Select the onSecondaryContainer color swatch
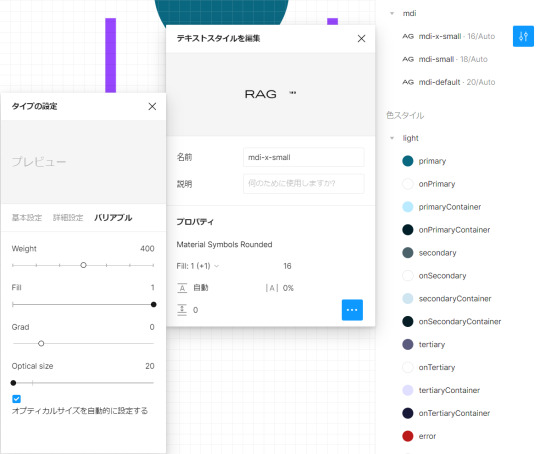Image resolution: width=540 pixels, height=454 pixels. tap(408, 321)
